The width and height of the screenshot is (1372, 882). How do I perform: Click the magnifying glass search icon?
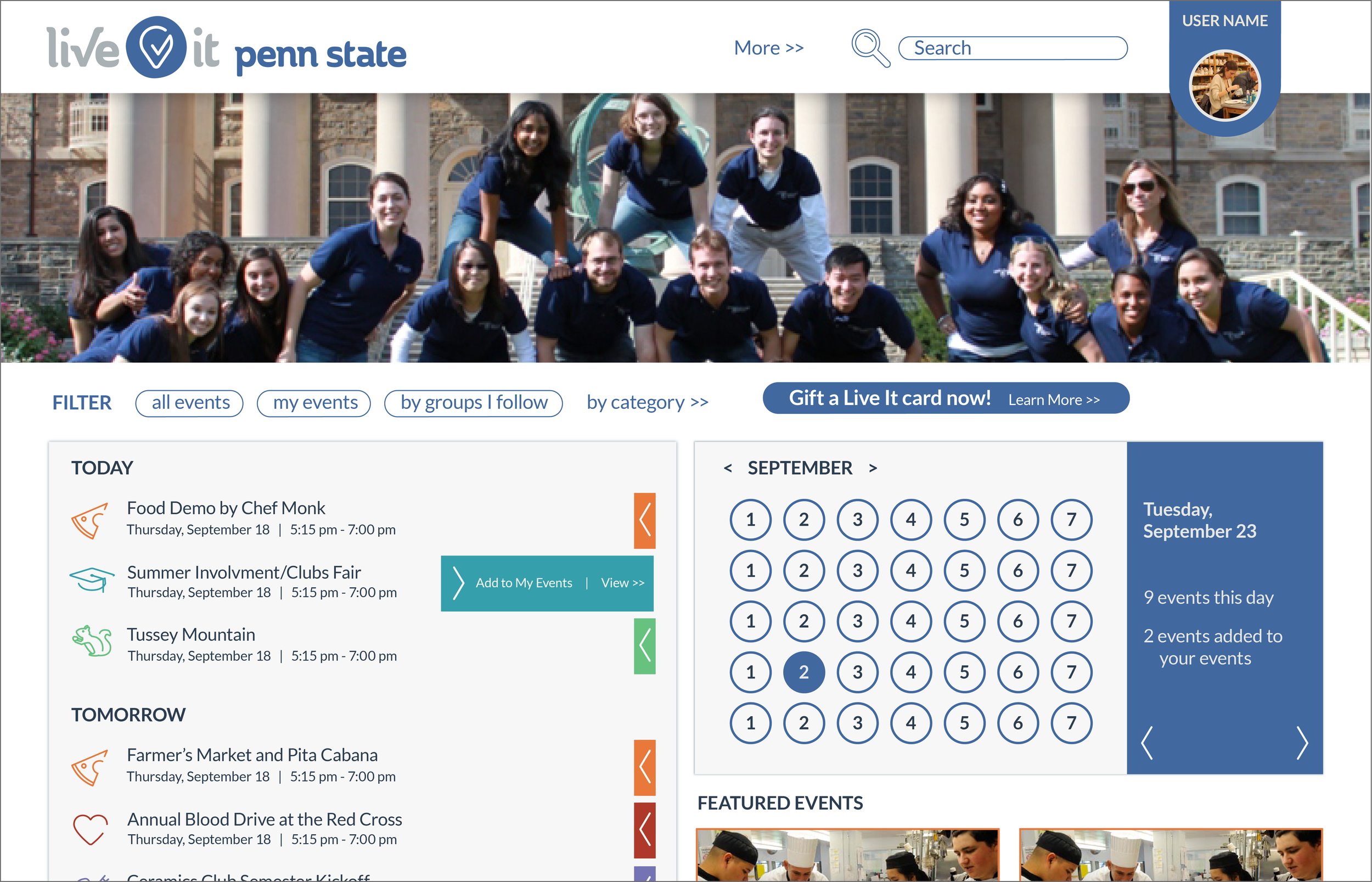coord(870,48)
